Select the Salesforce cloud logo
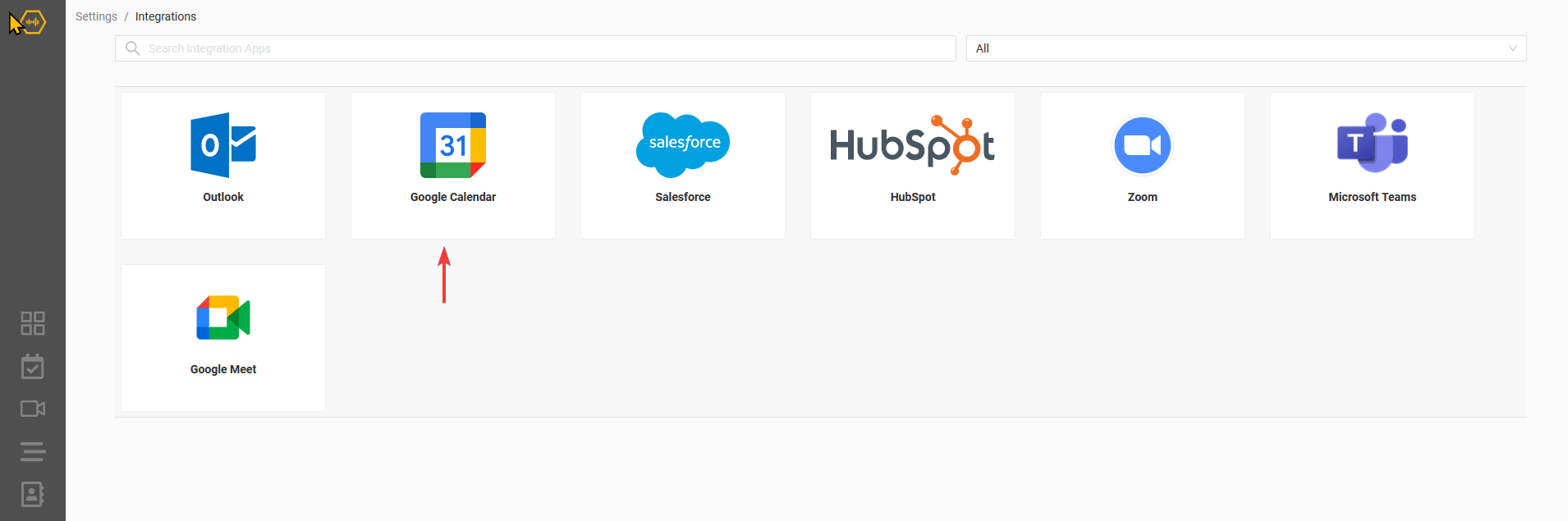Screen dimensions: 1568x521 (x=683, y=145)
